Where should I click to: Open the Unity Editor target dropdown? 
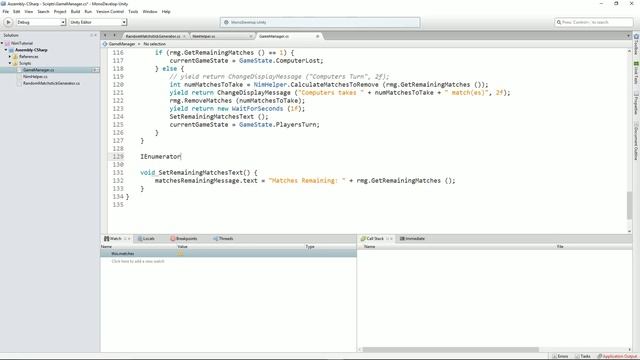pyautogui.click(x=98, y=22)
